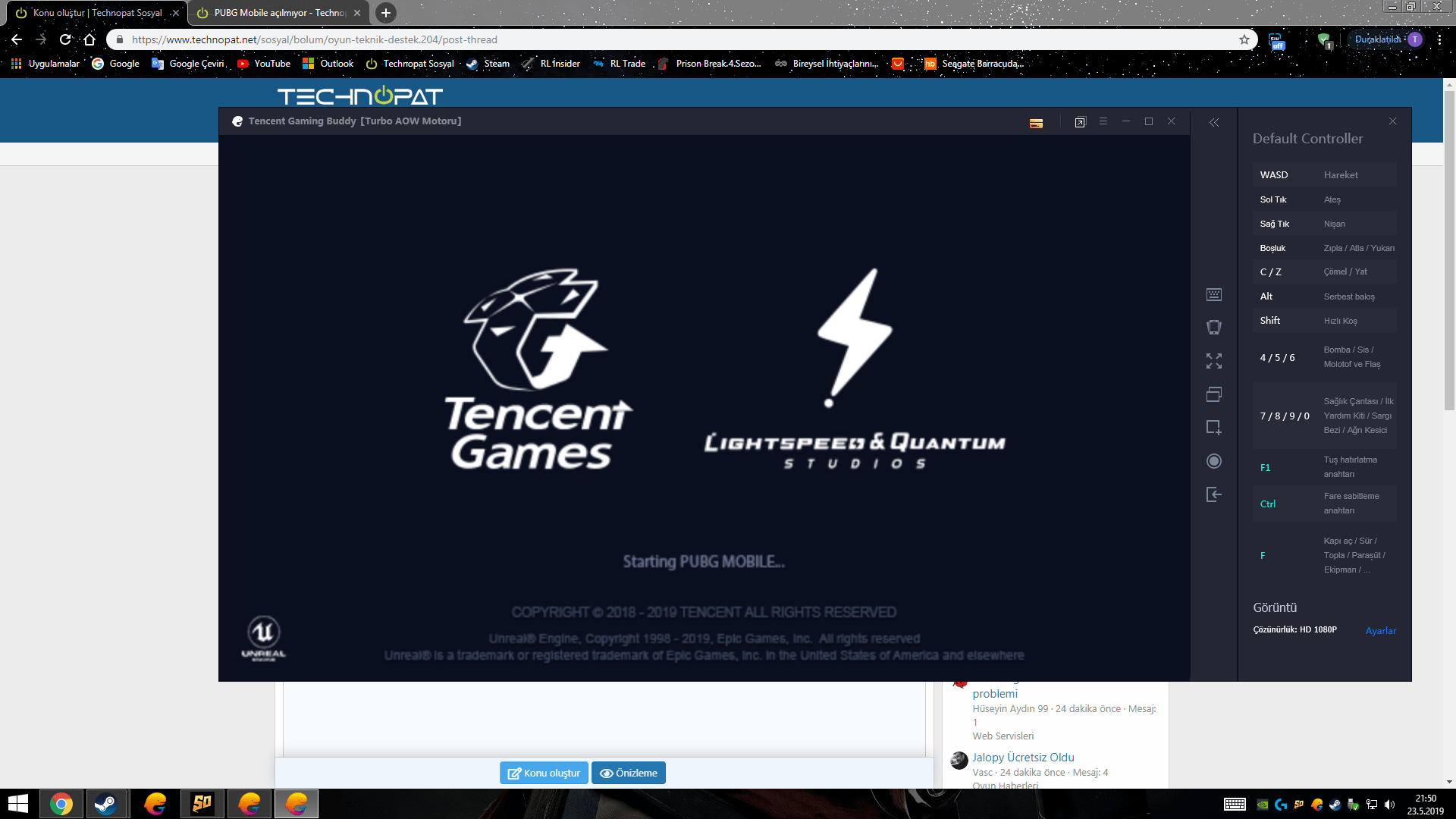Open the keyboard mapping icon in sidebar
This screenshot has height=819, width=1456.
click(1213, 294)
